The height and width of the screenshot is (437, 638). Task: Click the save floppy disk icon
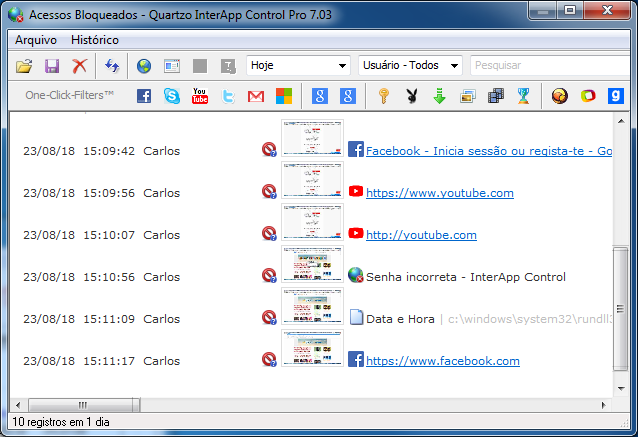(x=52, y=66)
